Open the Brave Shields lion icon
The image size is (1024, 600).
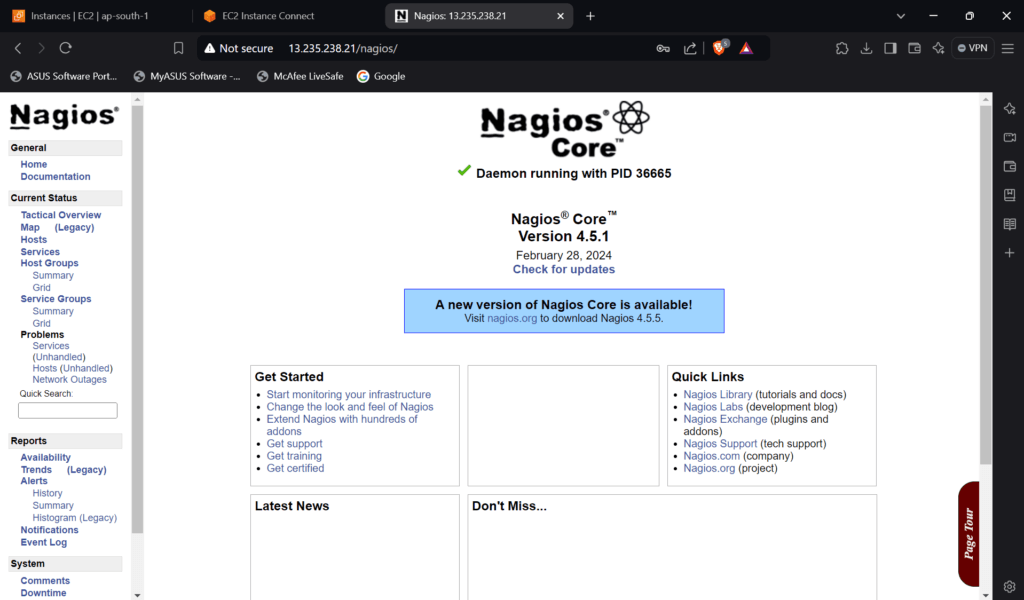coord(719,48)
